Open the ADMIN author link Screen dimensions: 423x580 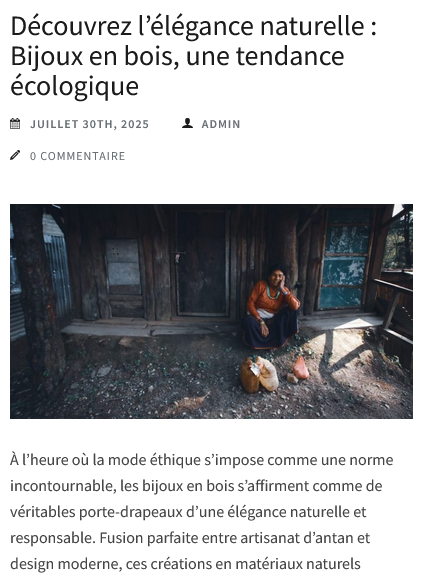[x=221, y=124]
